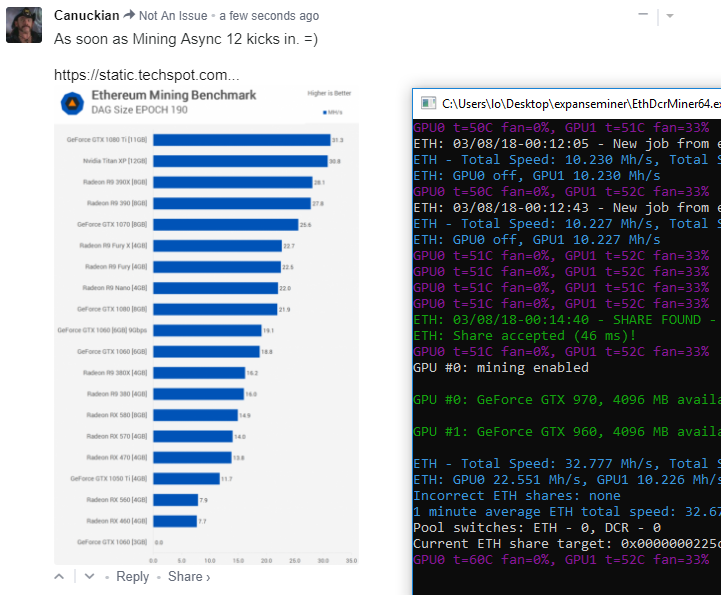Click the 'a few seconds ago' timestamp

[269, 16]
